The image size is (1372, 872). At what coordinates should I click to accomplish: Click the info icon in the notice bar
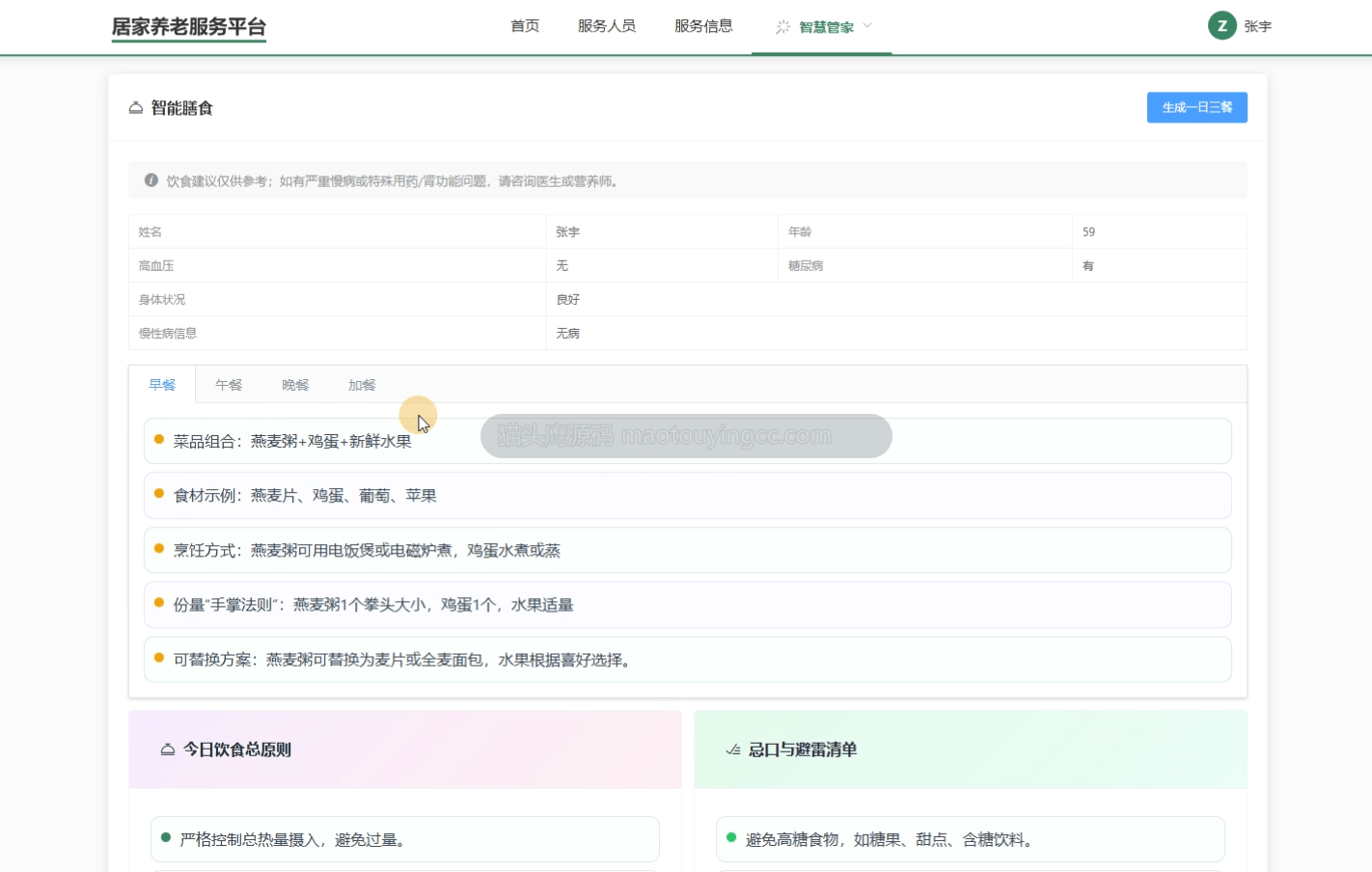151,180
